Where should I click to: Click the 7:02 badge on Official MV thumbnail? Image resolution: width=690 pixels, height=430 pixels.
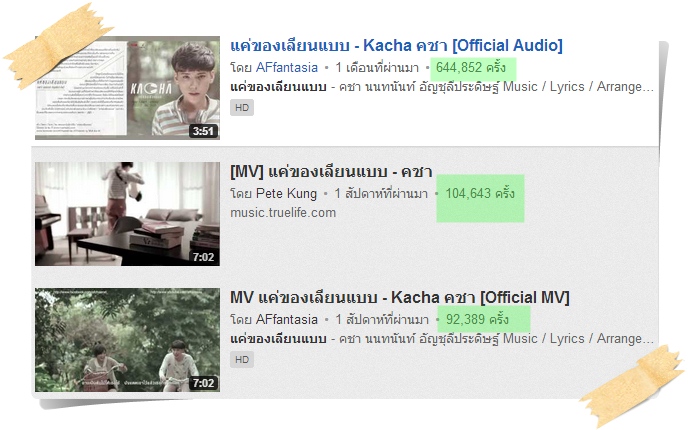203,383
